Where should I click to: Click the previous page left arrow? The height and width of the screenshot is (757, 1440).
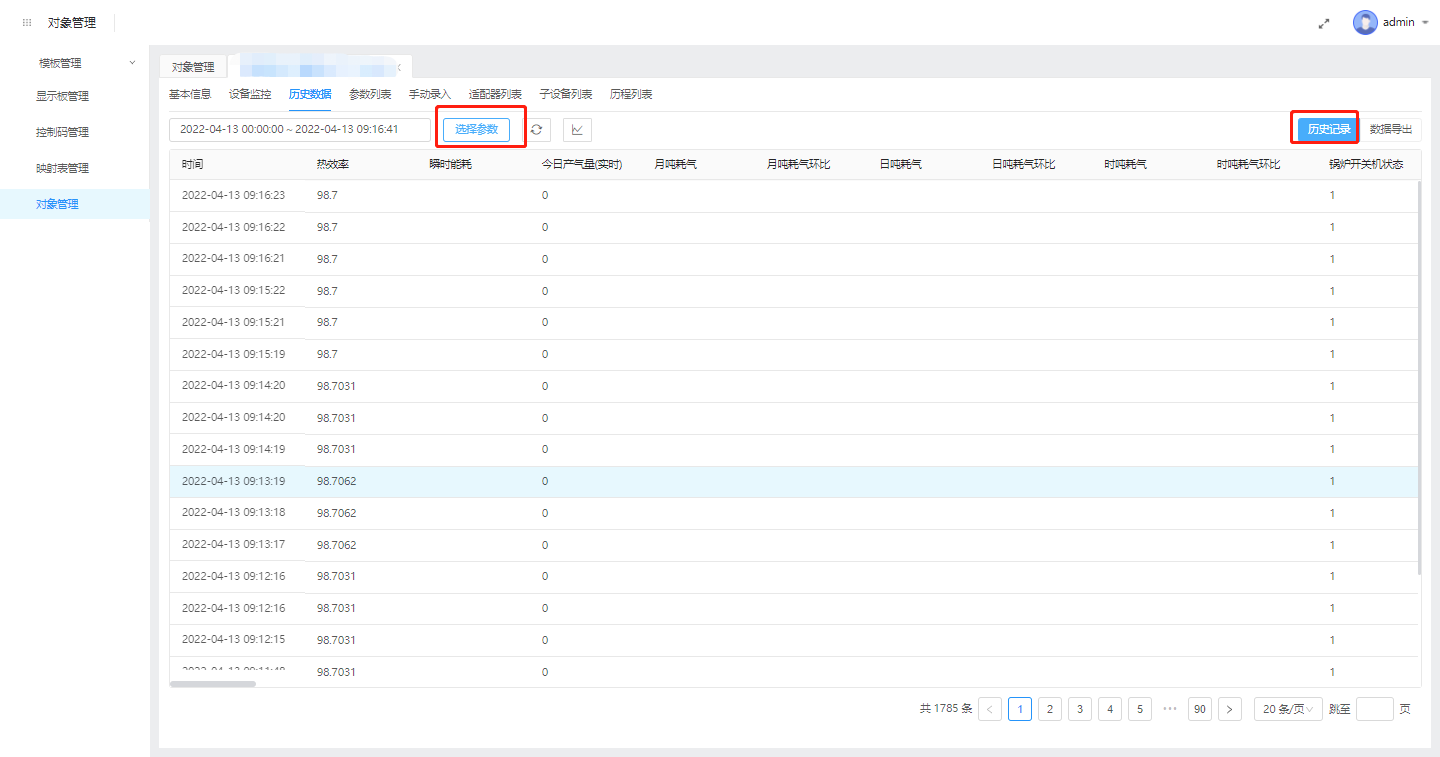point(990,709)
